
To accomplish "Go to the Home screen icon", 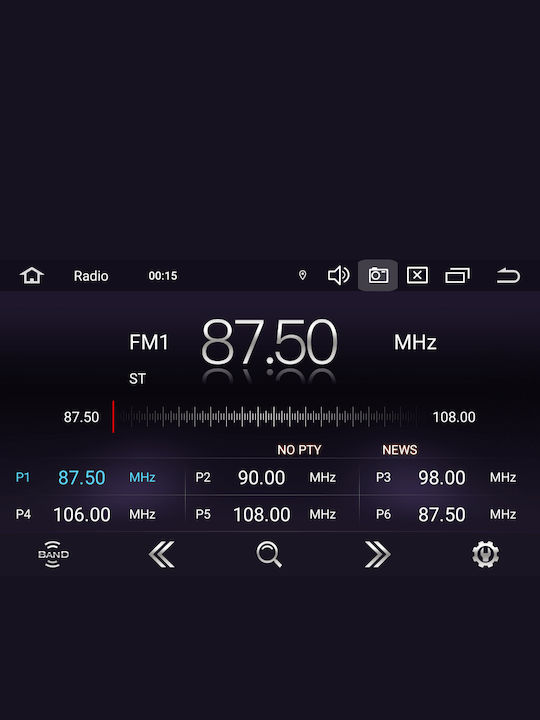I will [32, 276].
